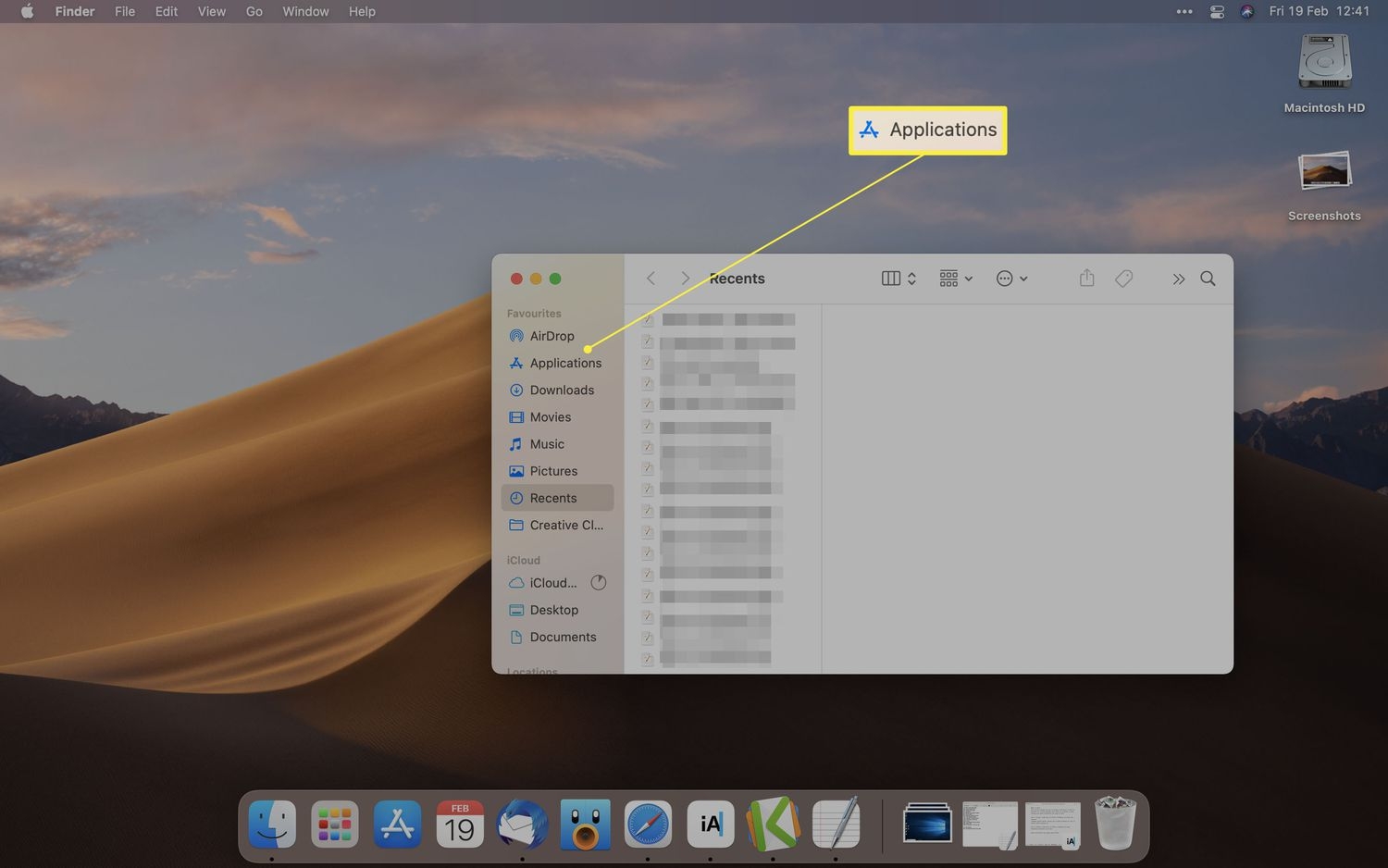Open Desktop under iCloud section

(544, 610)
